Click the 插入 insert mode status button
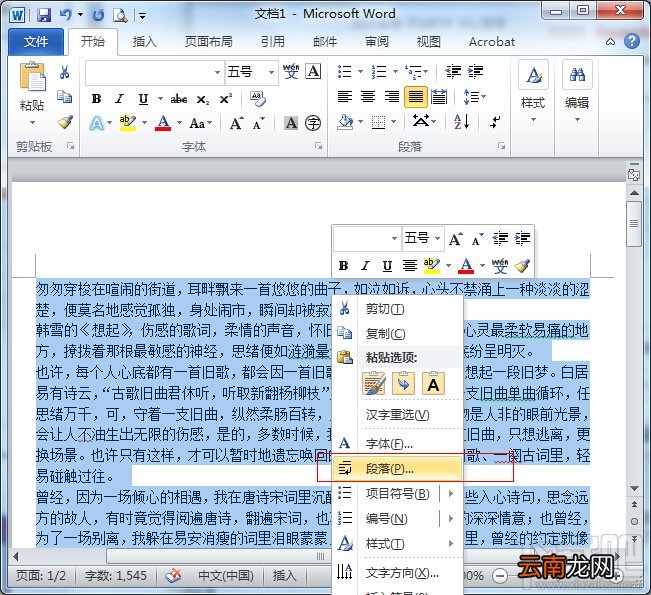This screenshot has width=651, height=595. pos(284,575)
